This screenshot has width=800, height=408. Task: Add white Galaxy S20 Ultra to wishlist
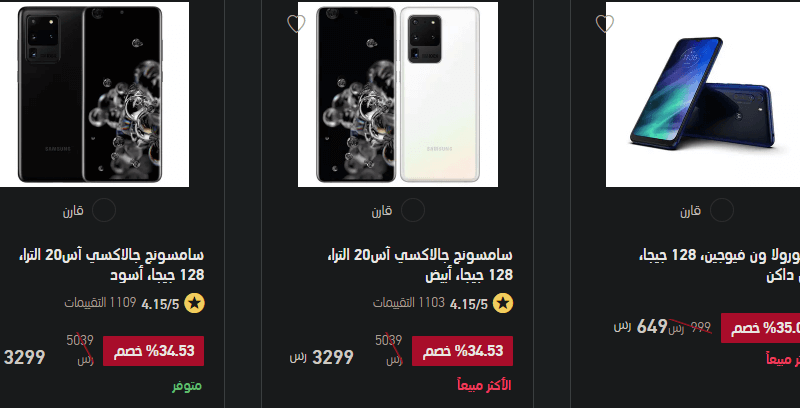296,23
